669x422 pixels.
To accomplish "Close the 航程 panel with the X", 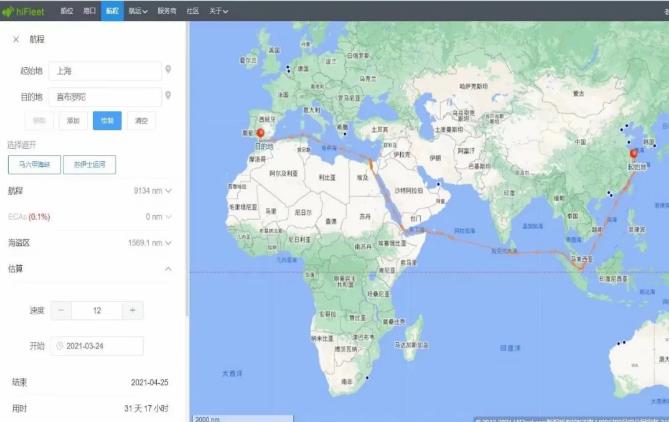I will tap(16, 39).
